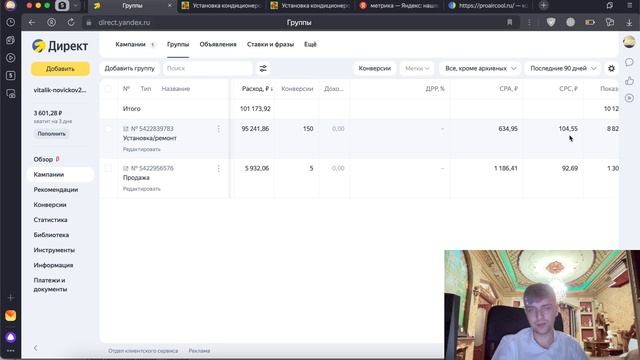Click the bookmark icon in address bar
The image size is (640, 360).
509,22
